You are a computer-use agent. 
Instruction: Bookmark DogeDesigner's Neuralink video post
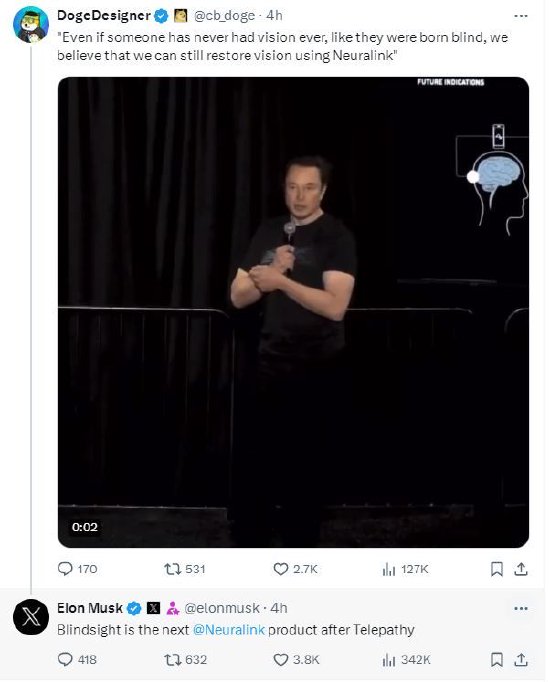point(497,569)
